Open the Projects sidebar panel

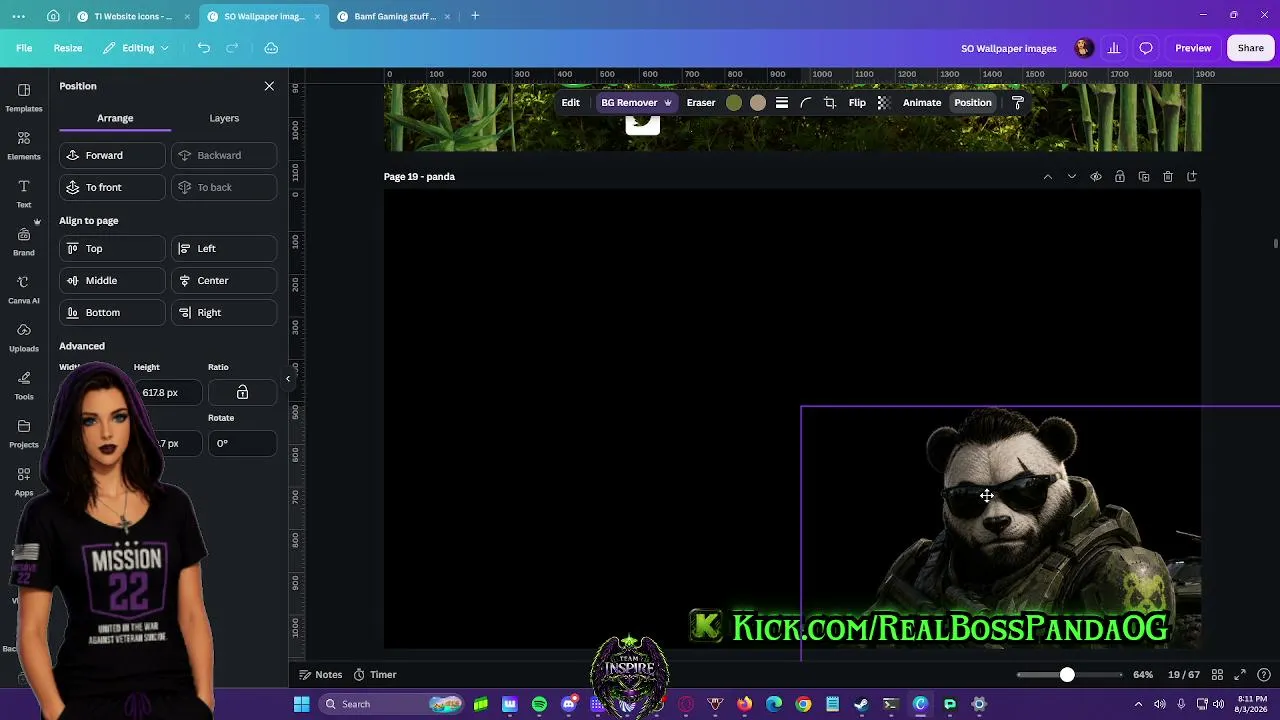coord(24,433)
